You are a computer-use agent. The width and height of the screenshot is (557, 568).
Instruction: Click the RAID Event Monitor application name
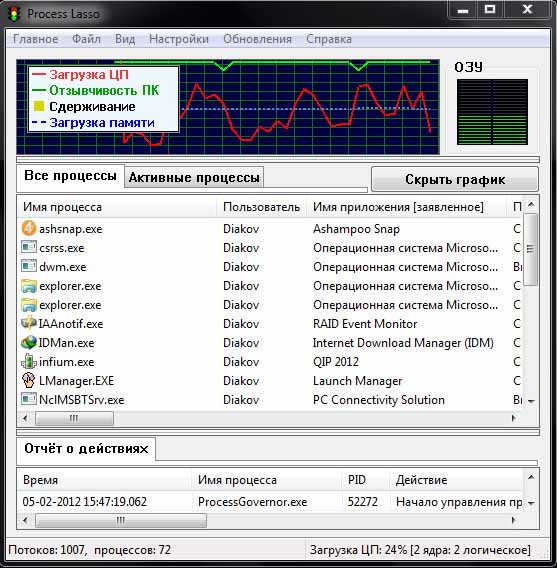365,323
